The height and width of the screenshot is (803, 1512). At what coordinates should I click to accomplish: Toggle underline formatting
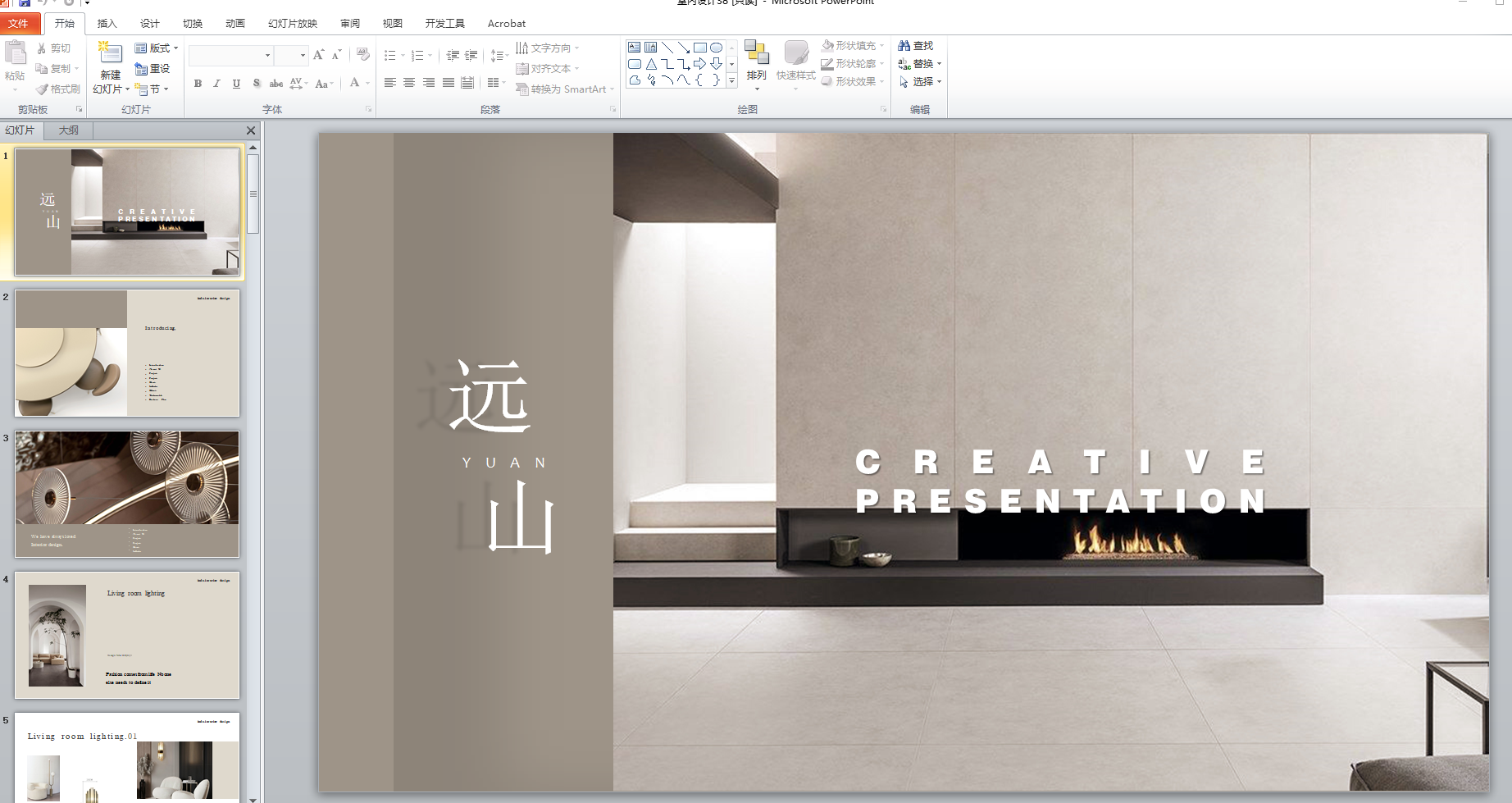point(236,84)
